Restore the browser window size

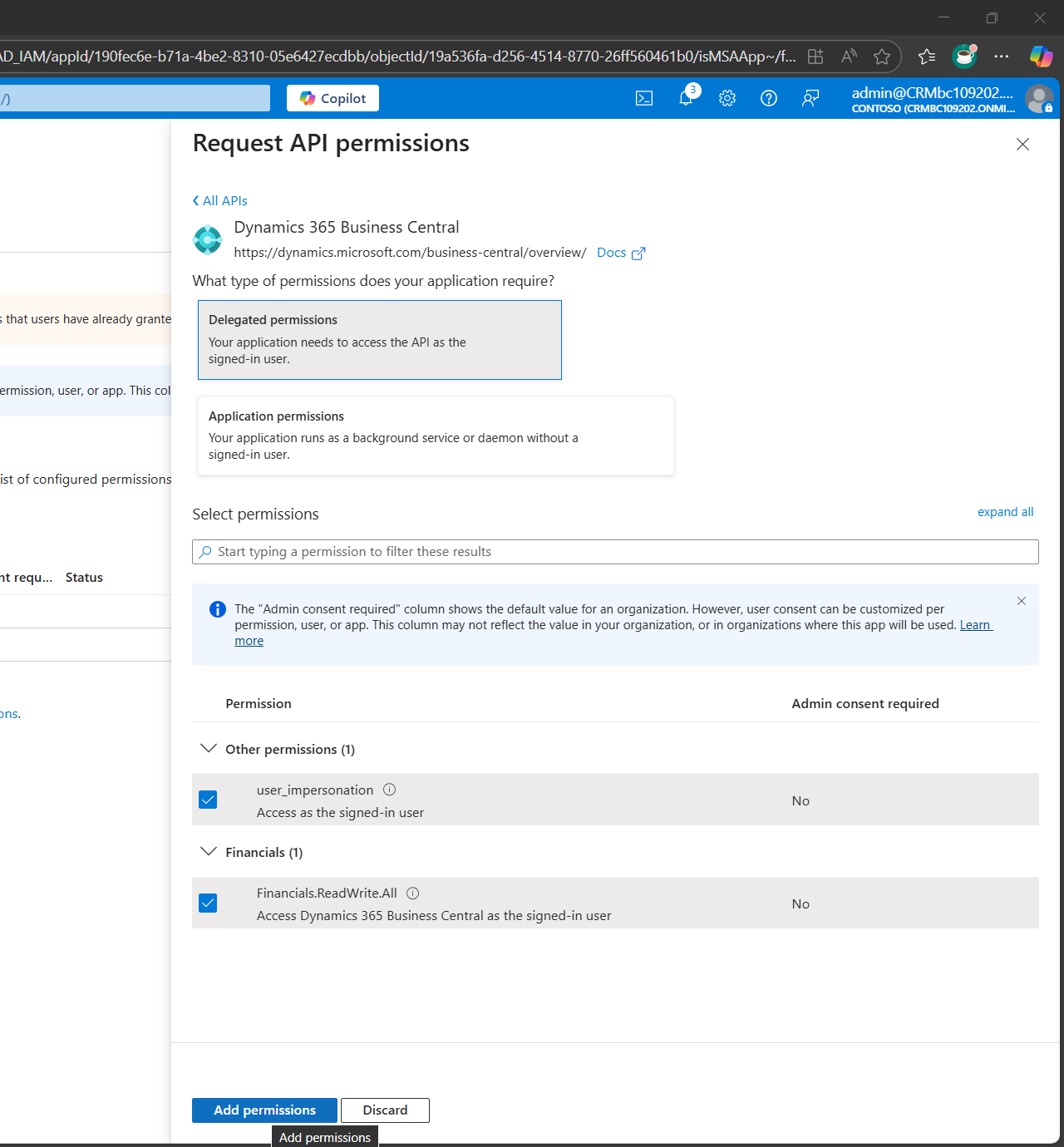click(x=992, y=17)
